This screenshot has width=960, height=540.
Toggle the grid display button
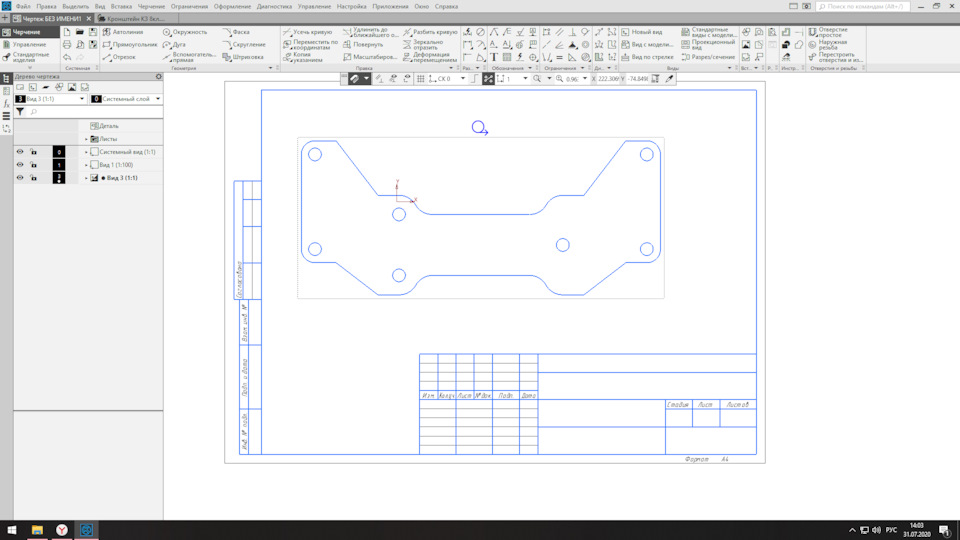(420, 79)
